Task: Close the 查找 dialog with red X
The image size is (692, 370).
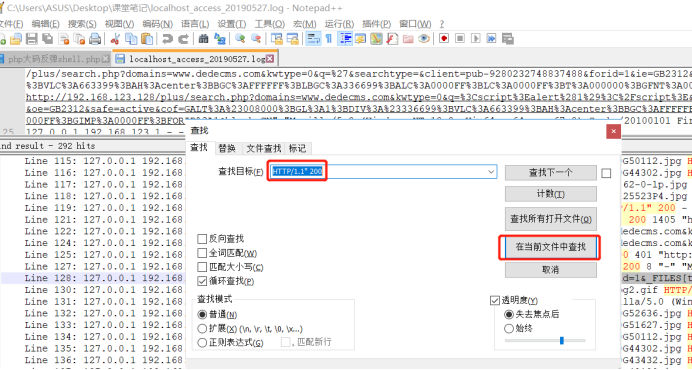Action: coord(613,131)
